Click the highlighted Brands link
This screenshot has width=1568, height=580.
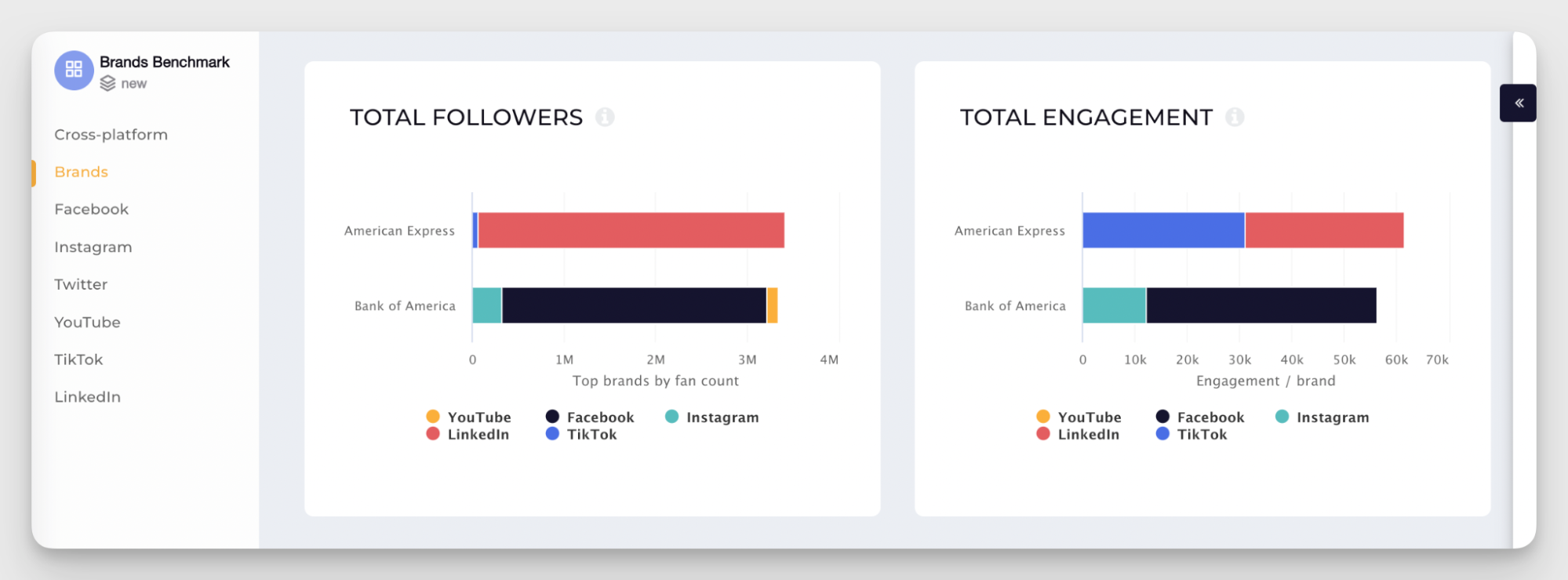(x=81, y=172)
